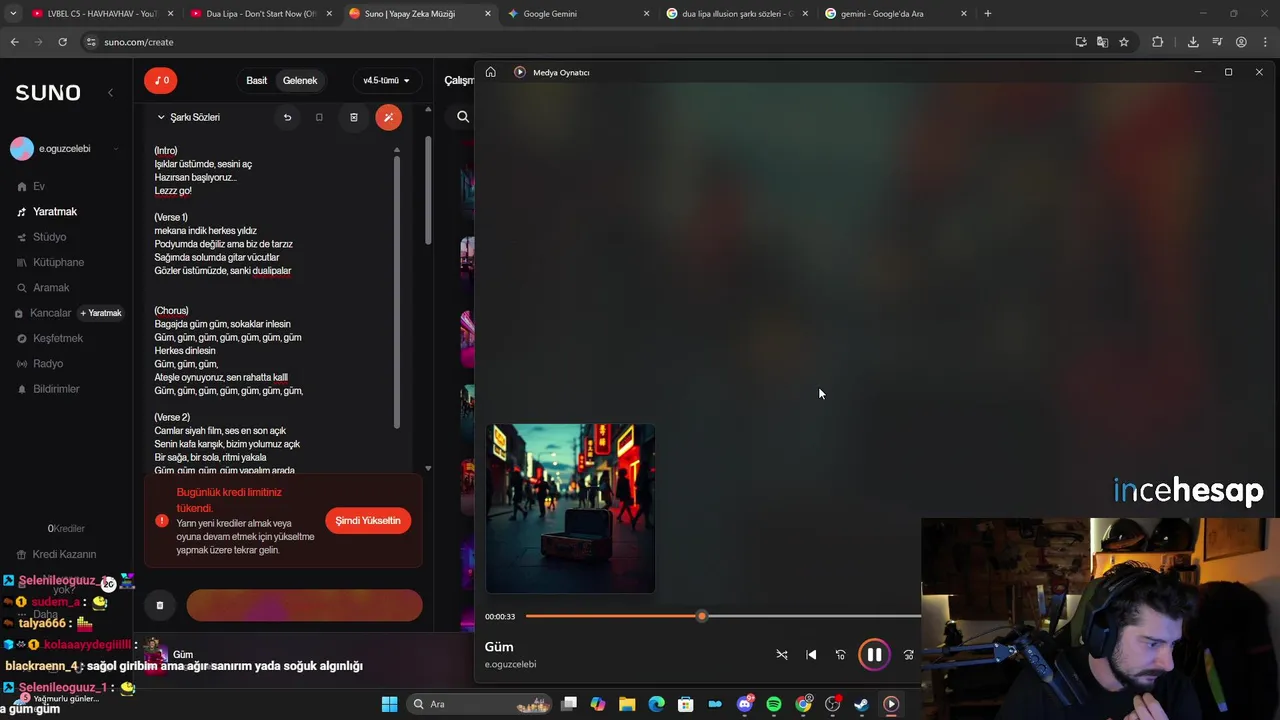Open Kütüphane in the sidebar

tap(58, 262)
